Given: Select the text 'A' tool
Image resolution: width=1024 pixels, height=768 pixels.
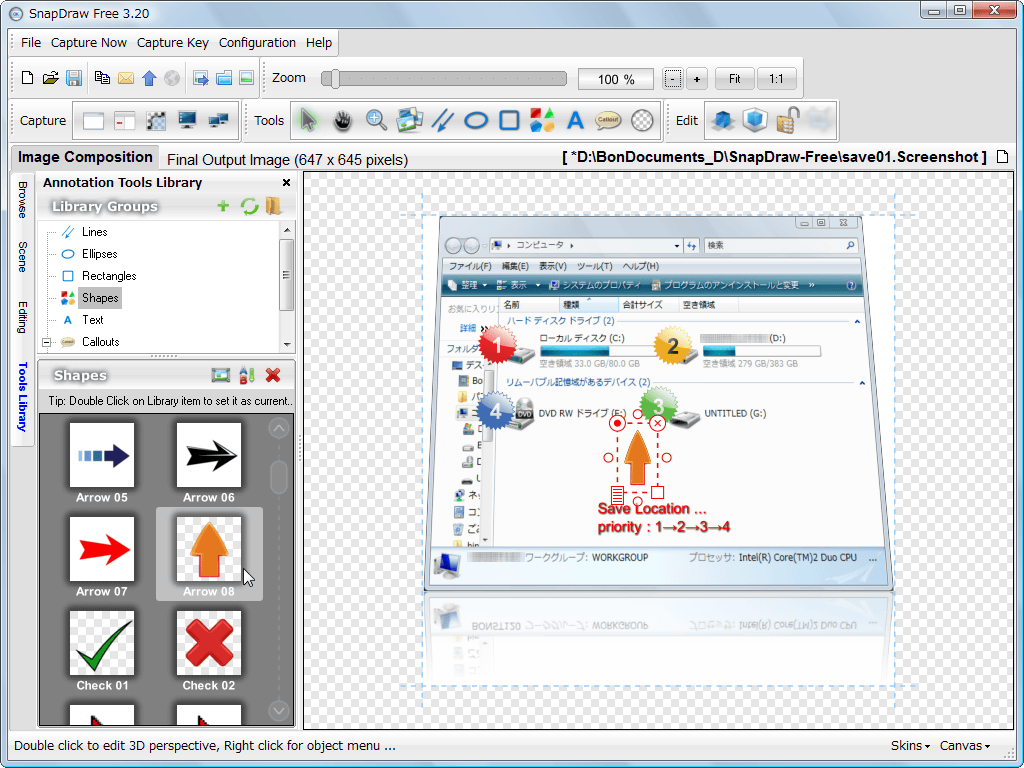Looking at the screenshot, I should coord(575,121).
